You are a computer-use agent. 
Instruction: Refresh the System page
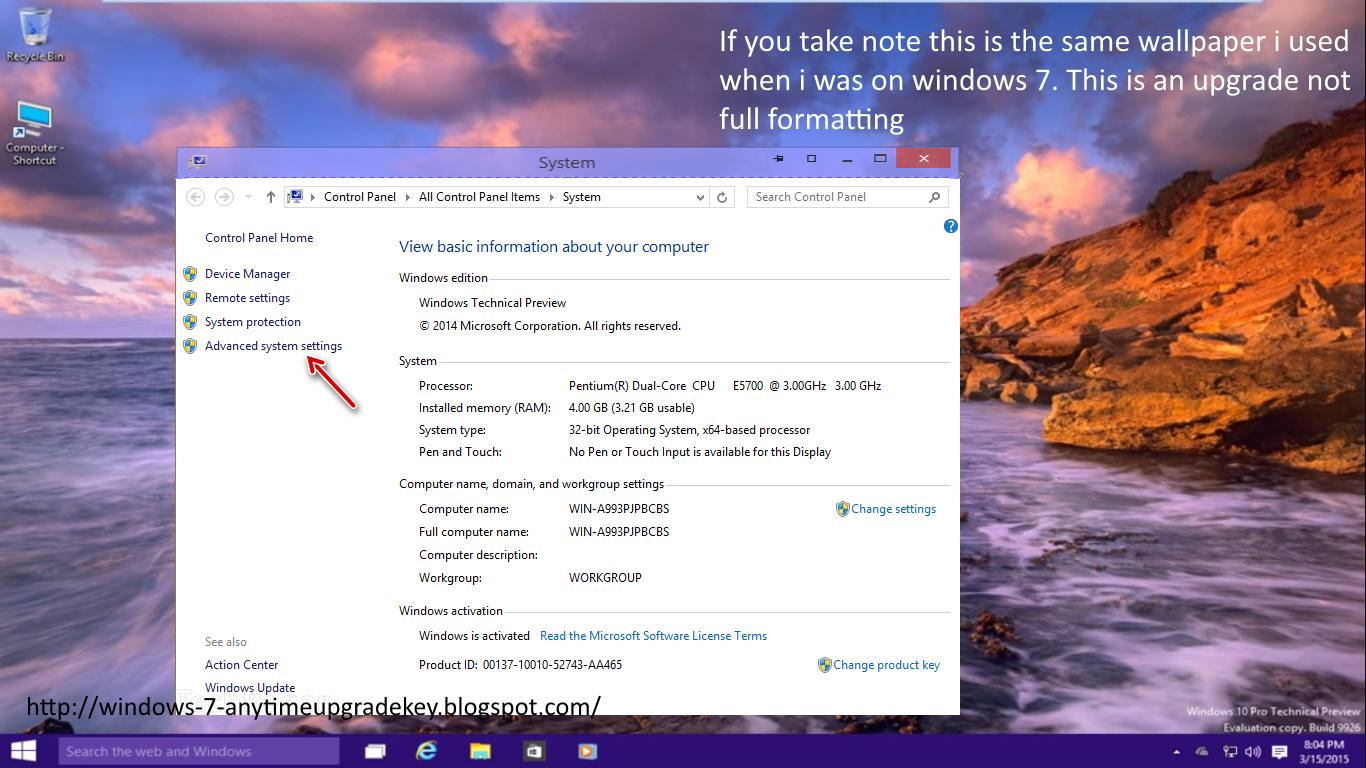click(722, 197)
